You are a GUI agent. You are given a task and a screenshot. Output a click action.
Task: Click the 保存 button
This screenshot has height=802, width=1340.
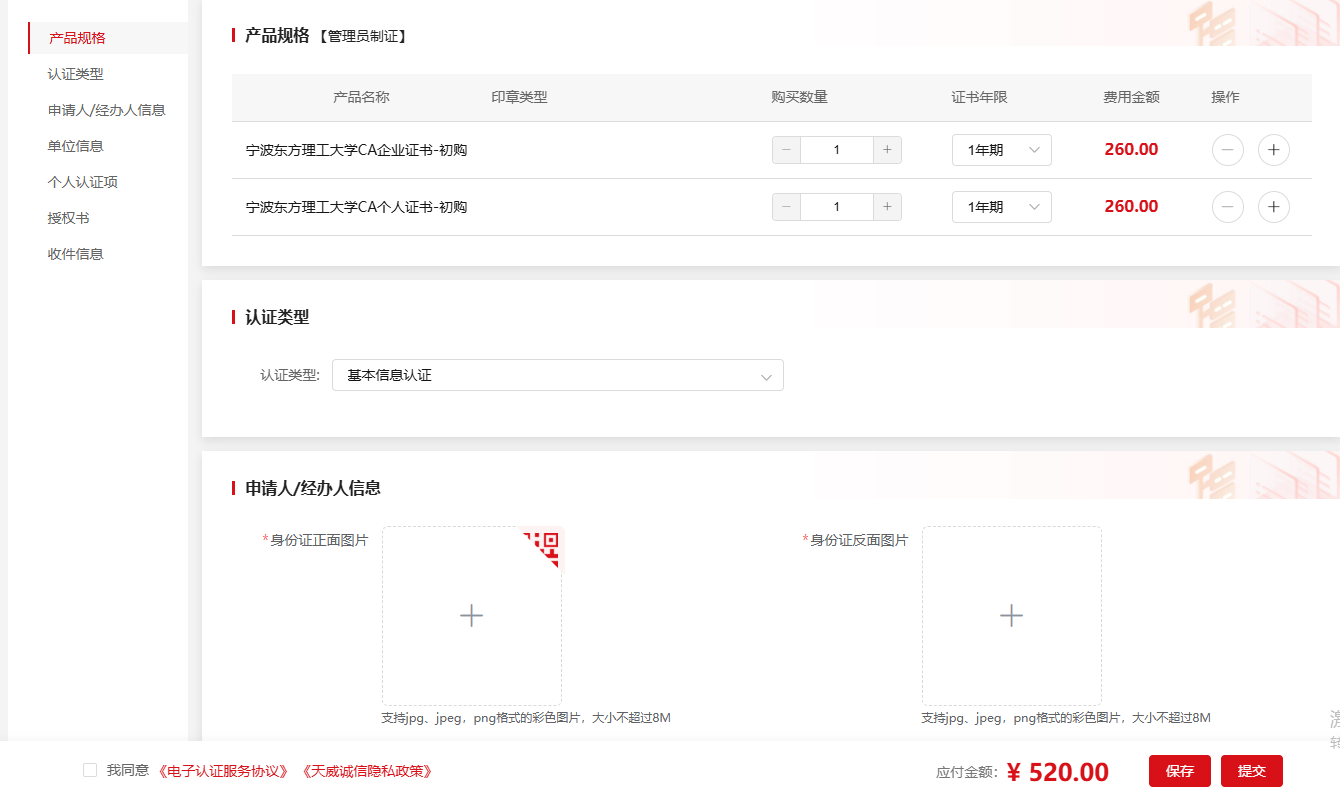1179,771
